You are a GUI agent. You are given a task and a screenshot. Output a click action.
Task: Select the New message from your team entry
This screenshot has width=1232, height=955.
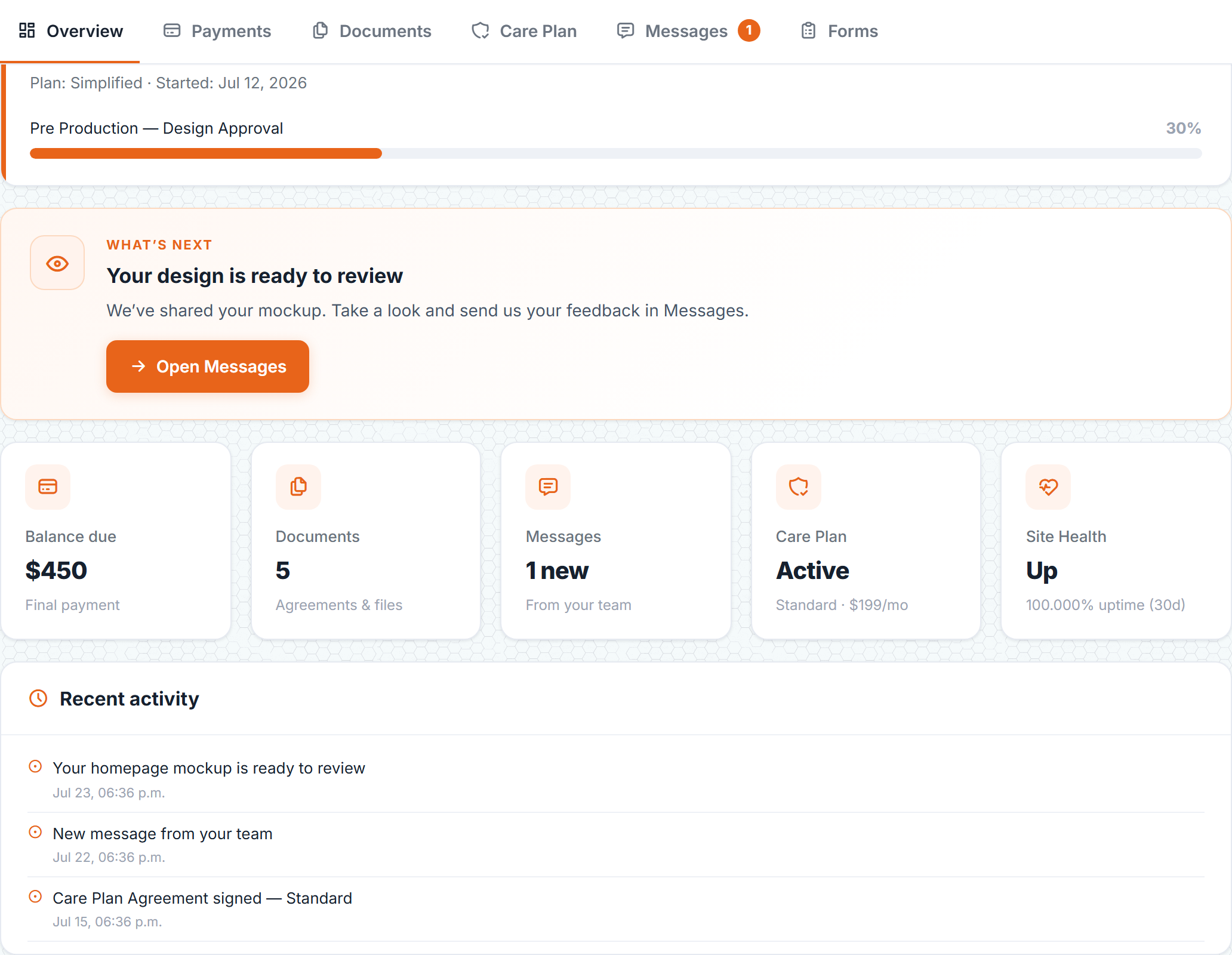615,845
